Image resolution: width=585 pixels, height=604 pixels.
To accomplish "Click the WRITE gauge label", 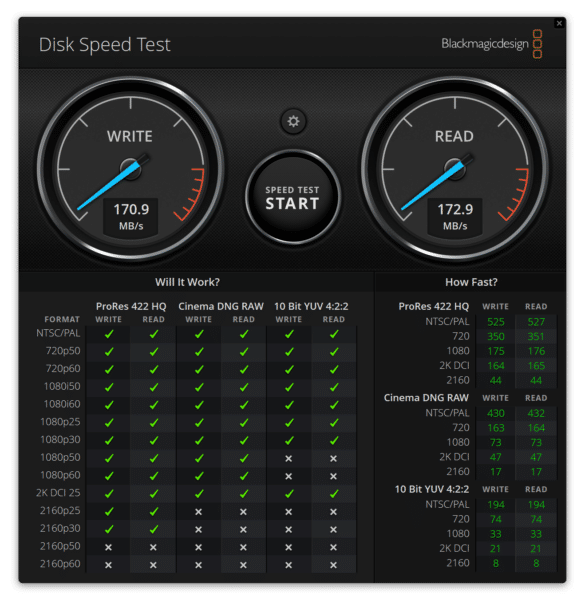I will (x=130, y=136).
